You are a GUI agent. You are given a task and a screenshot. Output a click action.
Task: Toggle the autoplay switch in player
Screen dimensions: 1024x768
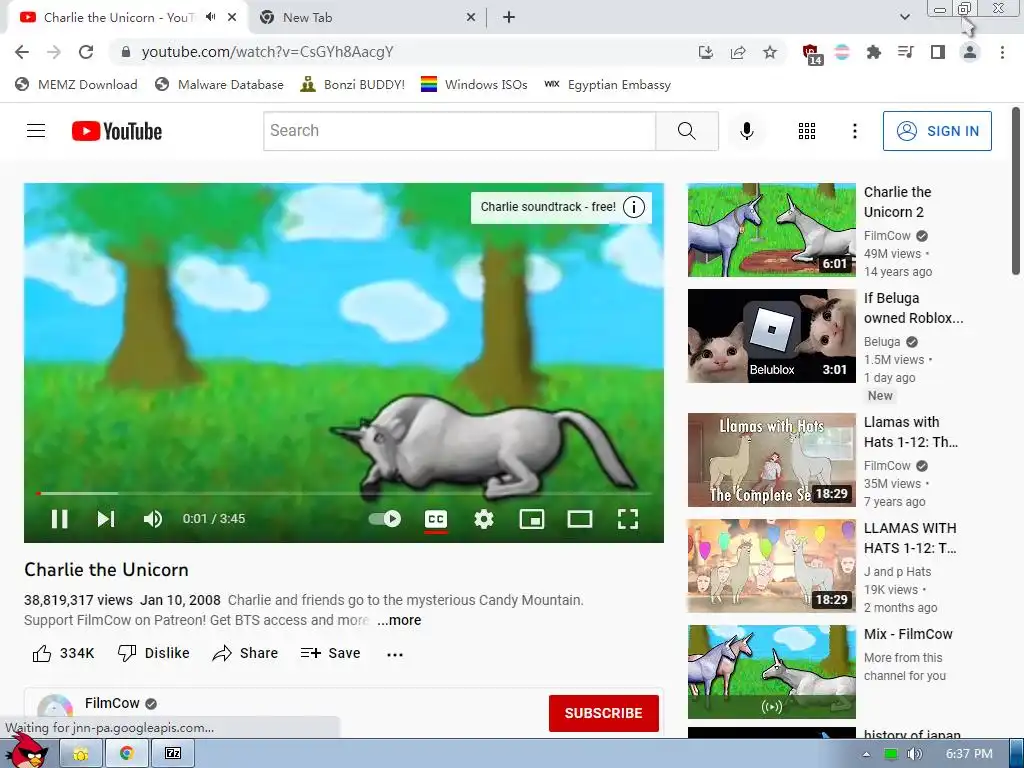[385, 519]
